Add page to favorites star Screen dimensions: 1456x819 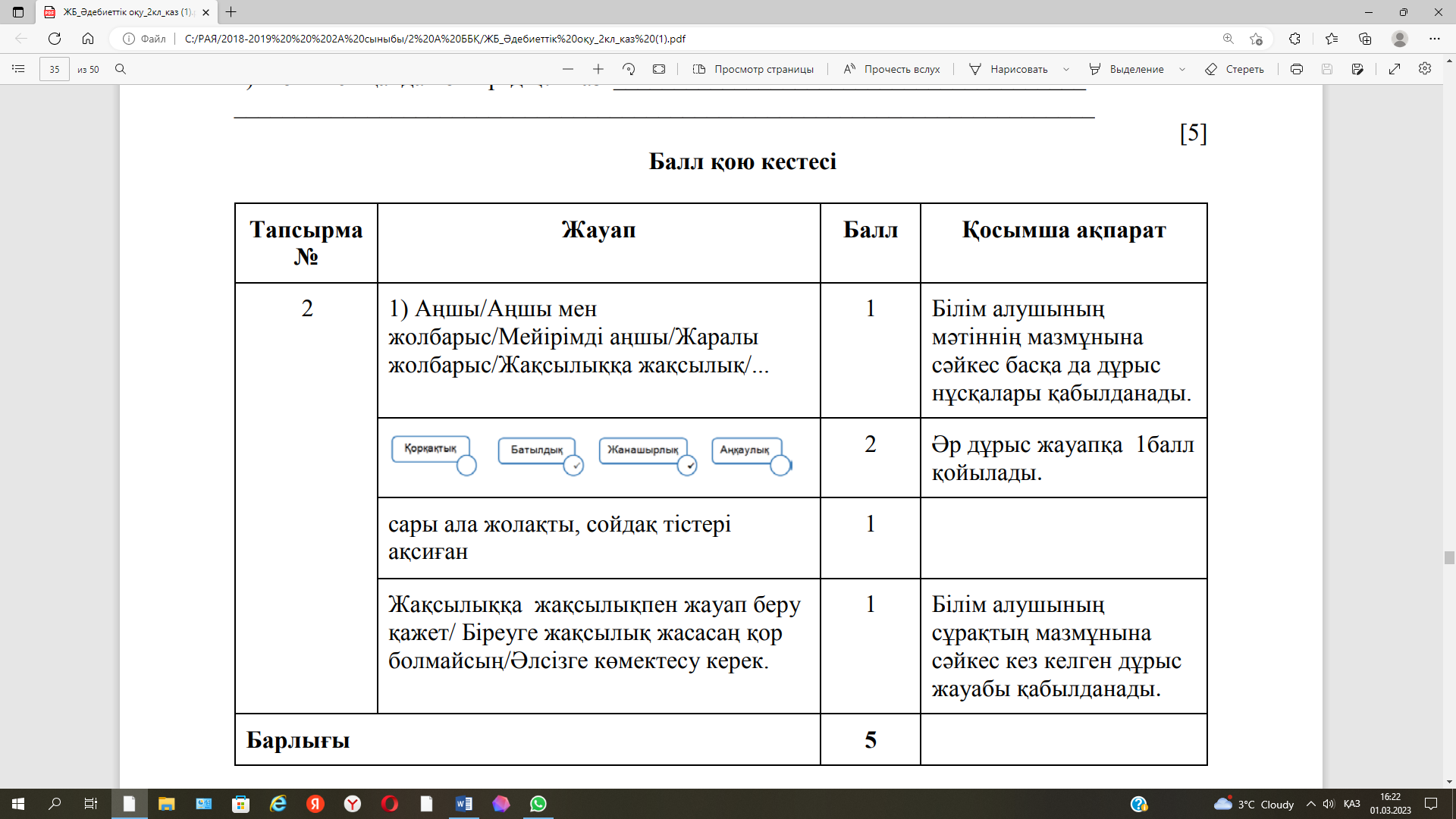pyautogui.click(x=1256, y=39)
